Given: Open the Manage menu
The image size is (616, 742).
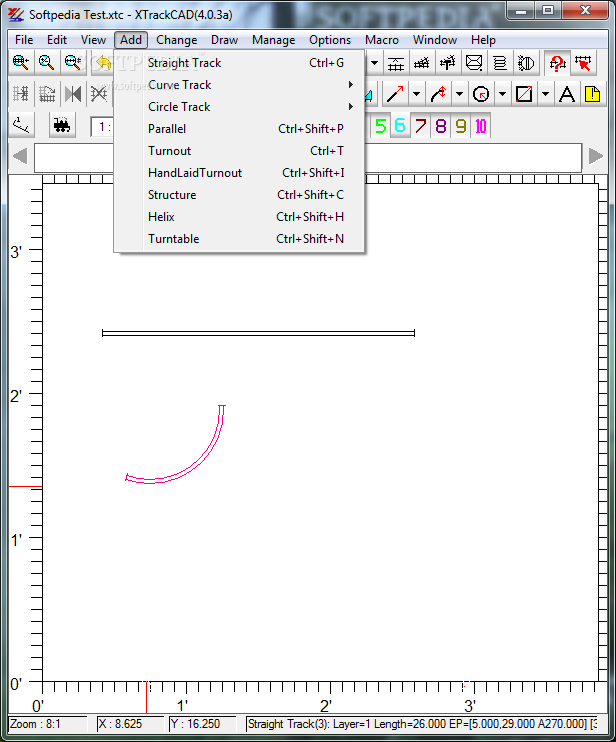Looking at the screenshot, I should (273, 40).
